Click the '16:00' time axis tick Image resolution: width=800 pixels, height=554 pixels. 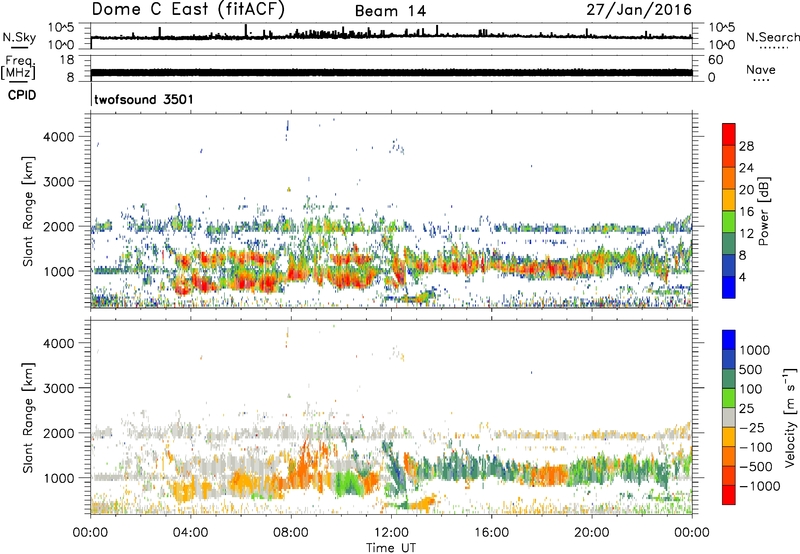click(x=491, y=533)
